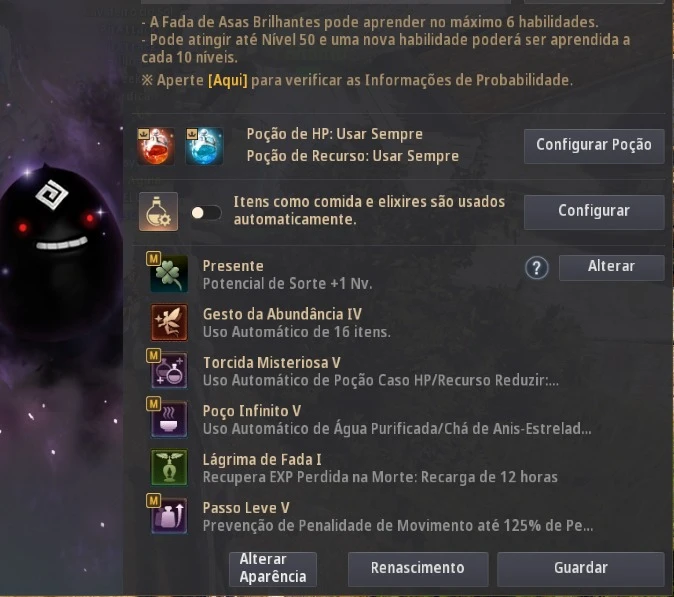The image size is (674, 597).
Task: Select the Poço Infinito V bowl icon
Action: click(169, 419)
